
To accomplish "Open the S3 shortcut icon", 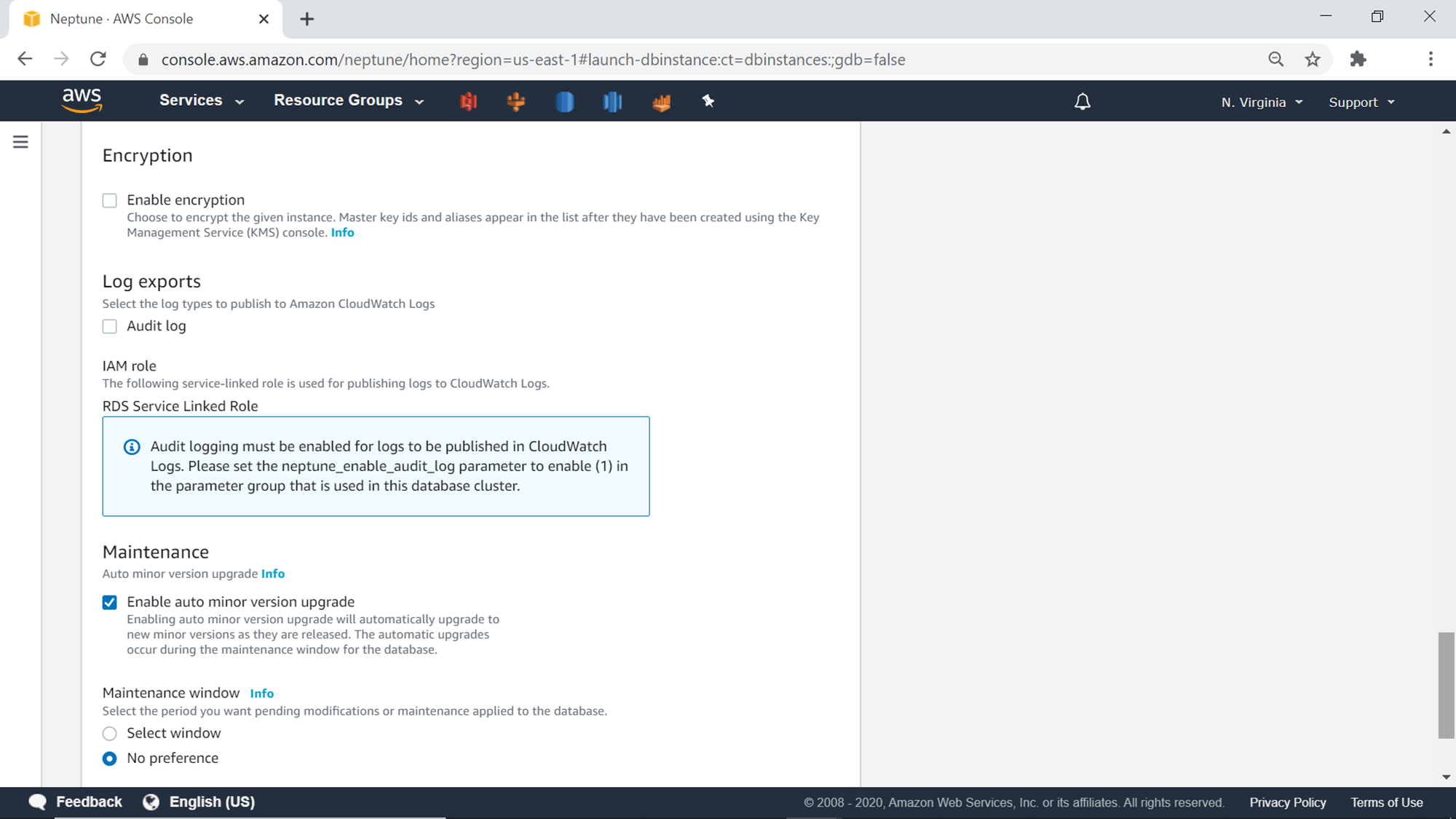I will pos(468,101).
